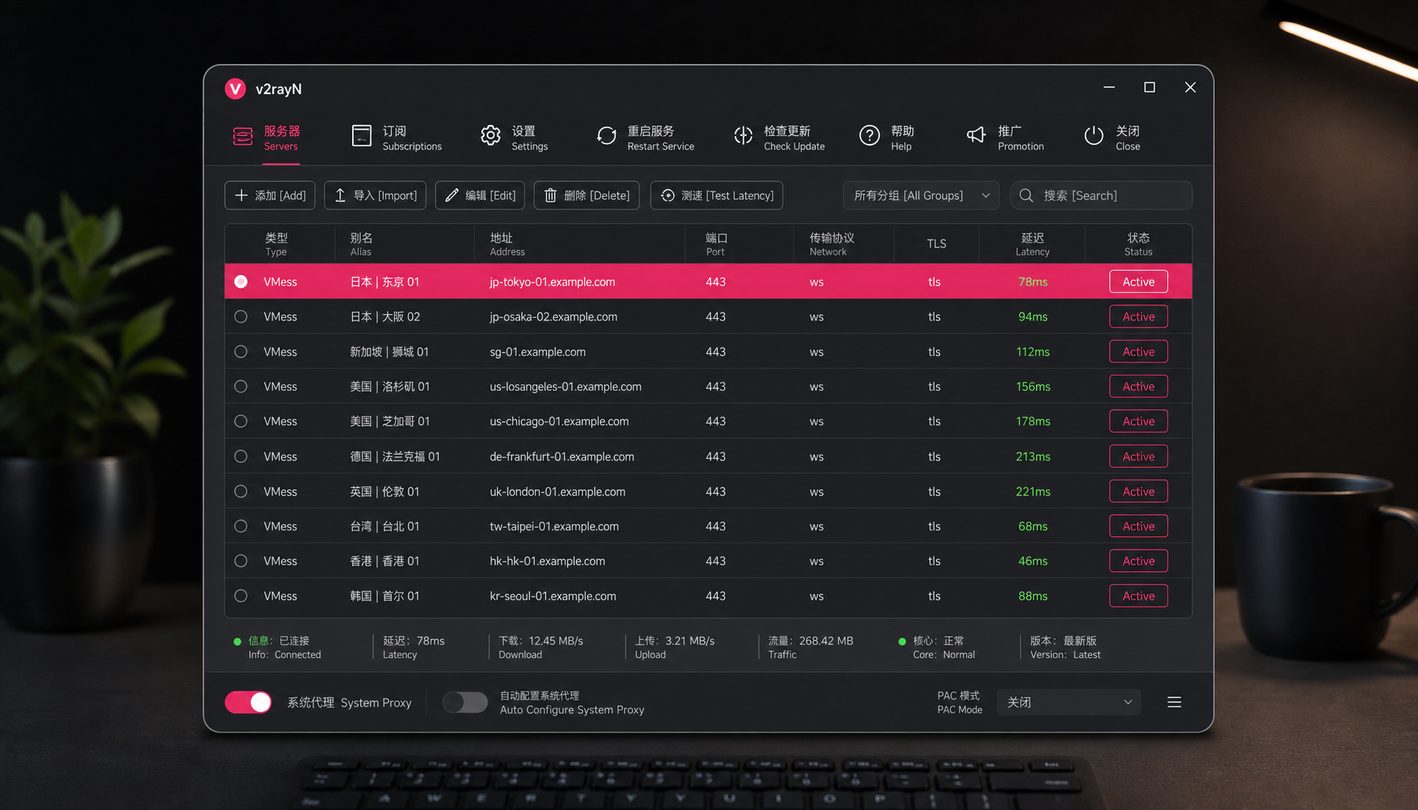The height and width of the screenshot is (810, 1418).
Task: Open the Help menu item
Action: pyautogui.click(x=887, y=138)
